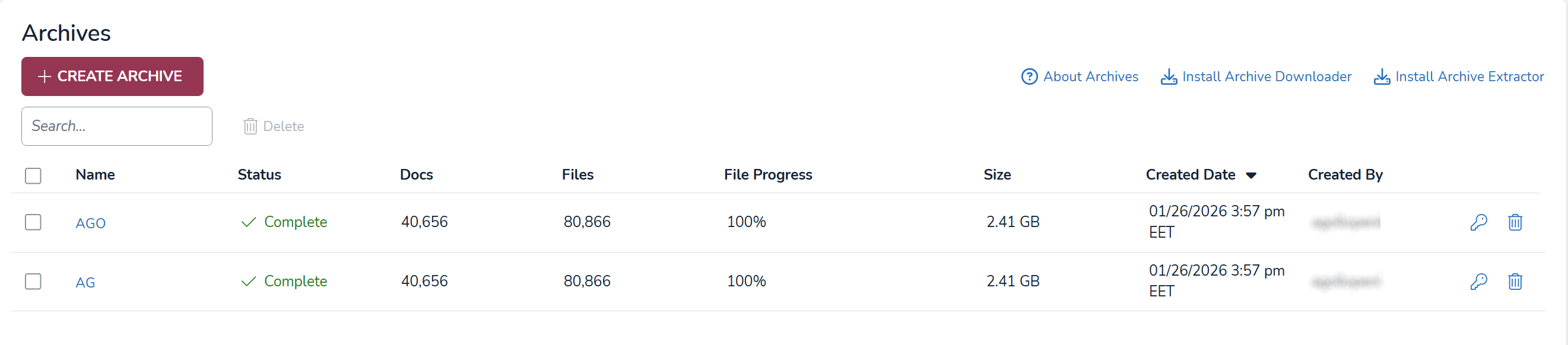Viewport: 1568px width, 345px height.
Task: Click the About Archives question mark icon
Action: tap(1029, 76)
